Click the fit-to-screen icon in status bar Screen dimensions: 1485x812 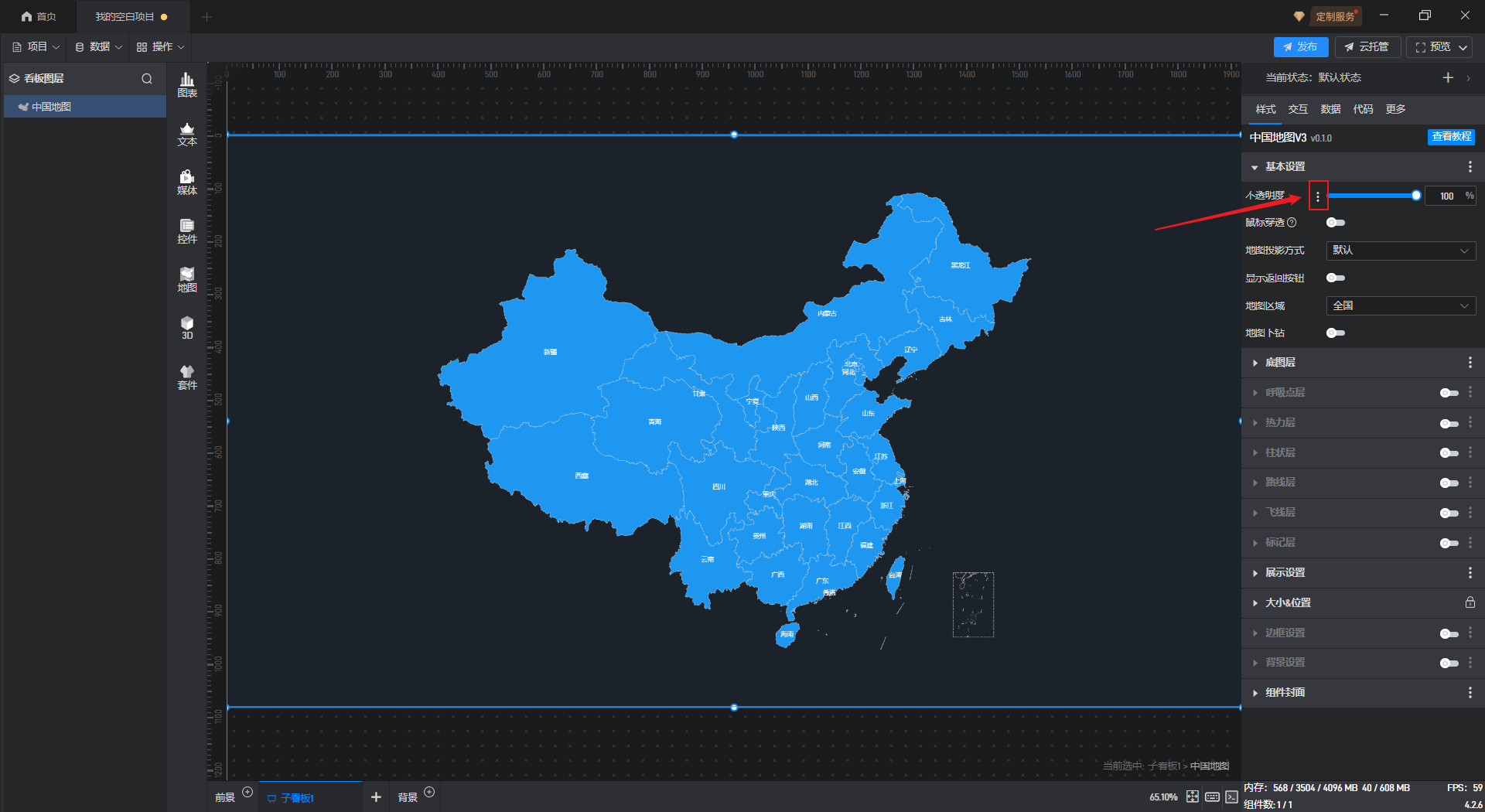(1193, 797)
